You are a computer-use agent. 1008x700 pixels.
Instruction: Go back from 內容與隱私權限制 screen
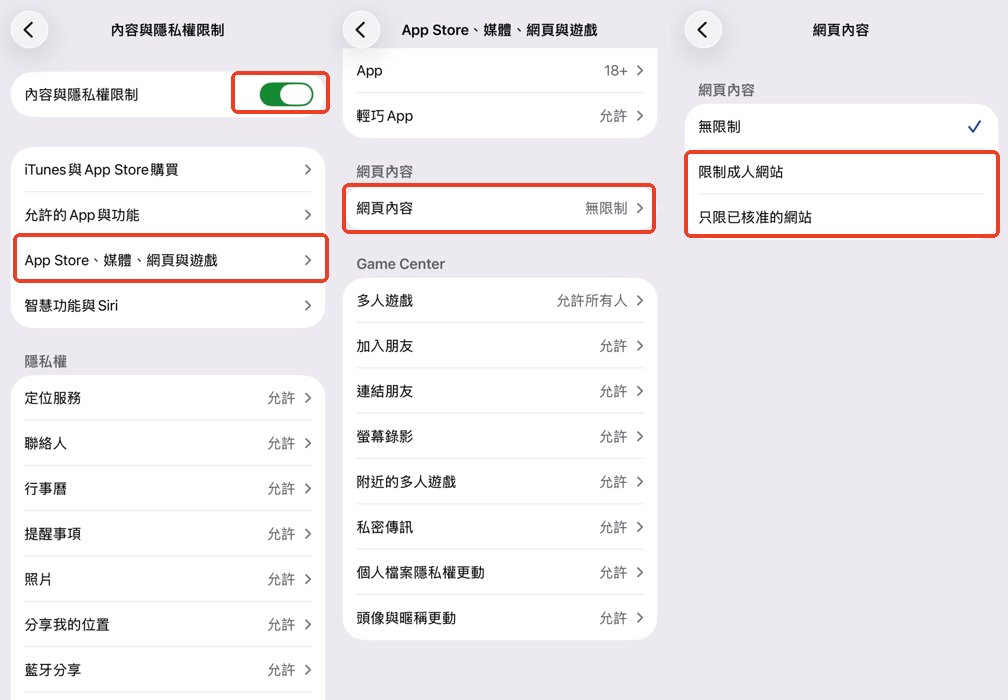coord(29,30)
